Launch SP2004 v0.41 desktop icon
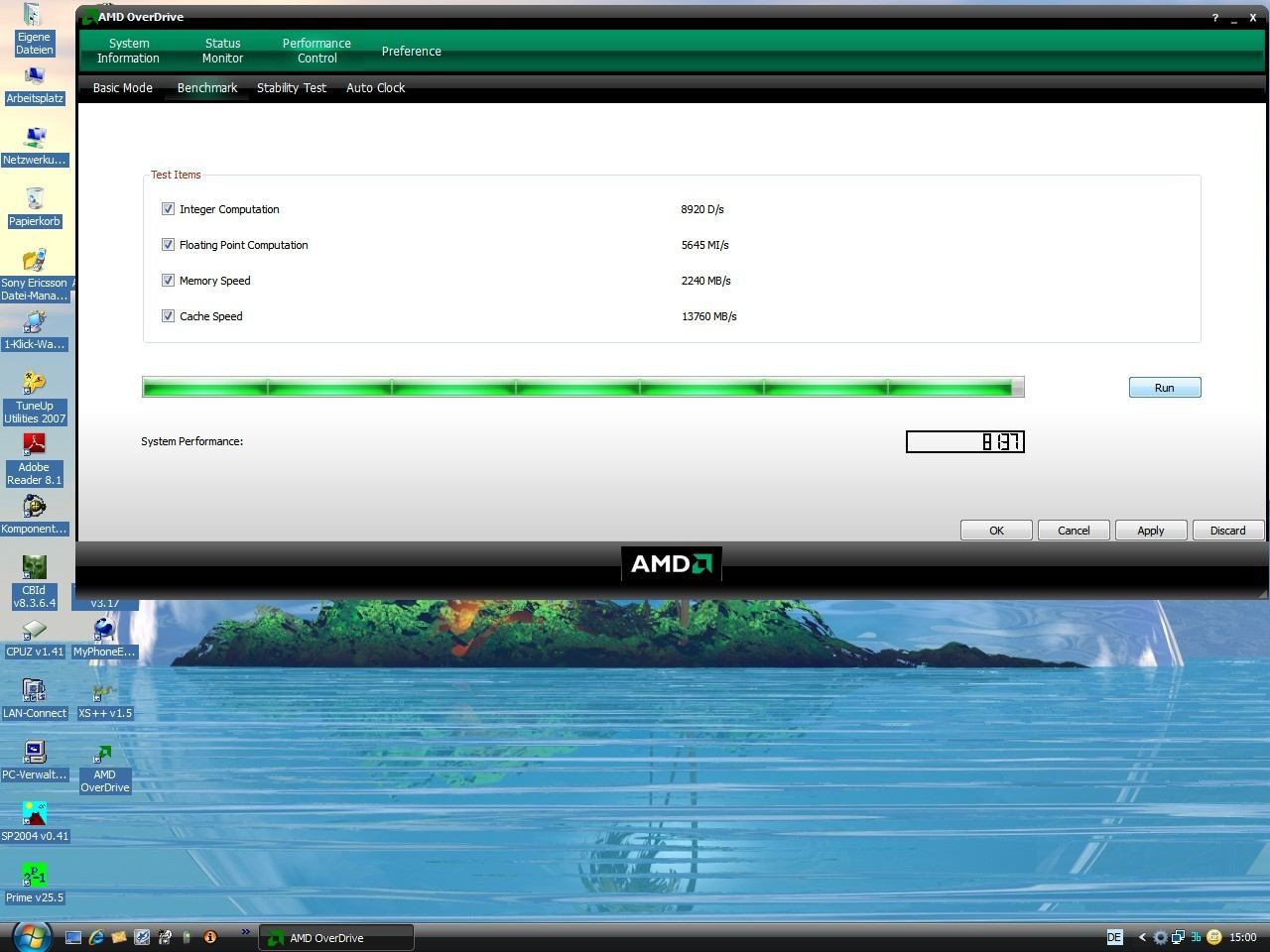Image resolution: width=1270 pixels, height=952 pixels. coord(35,823)
